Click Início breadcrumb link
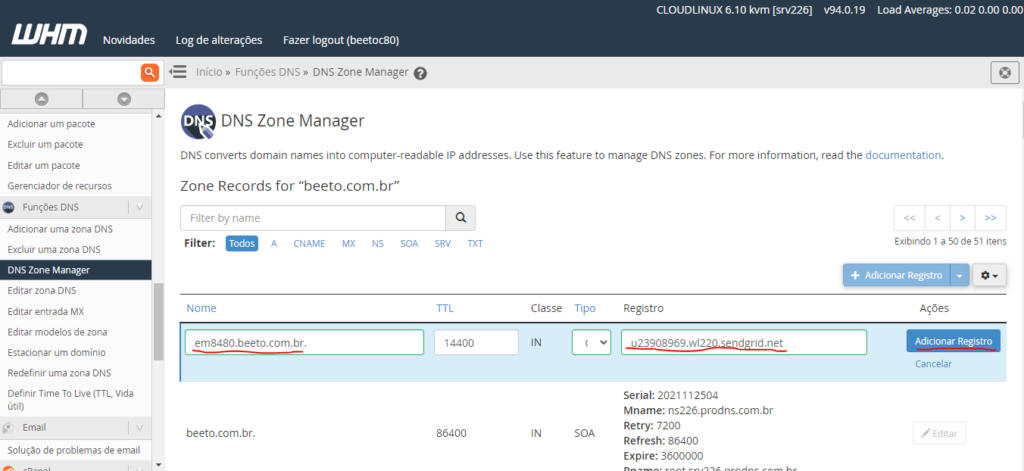Screen dimensions: 1024x471 coord(209,72)
